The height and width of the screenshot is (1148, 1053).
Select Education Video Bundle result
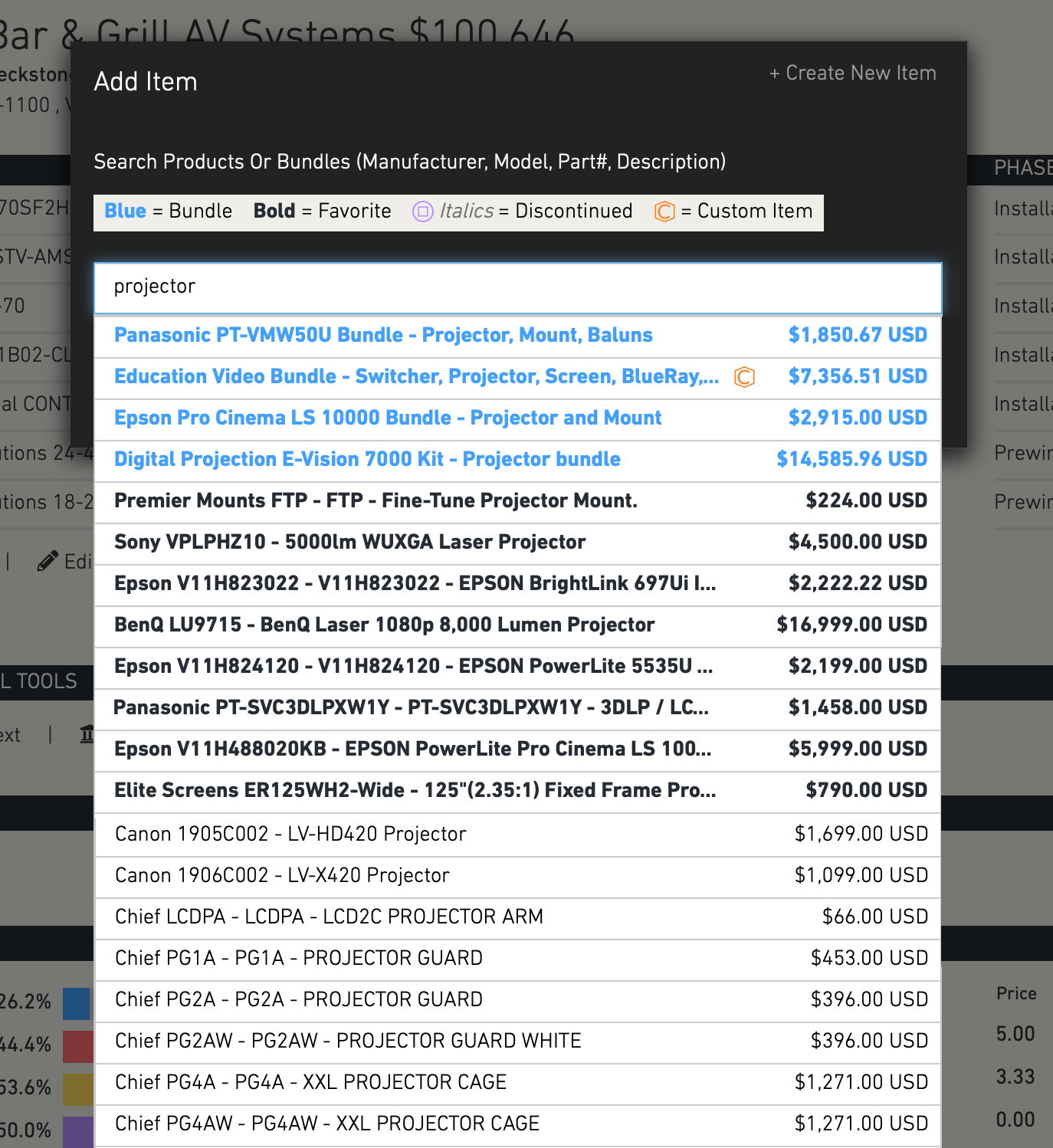pyautogui.click(x=517, y=377)
